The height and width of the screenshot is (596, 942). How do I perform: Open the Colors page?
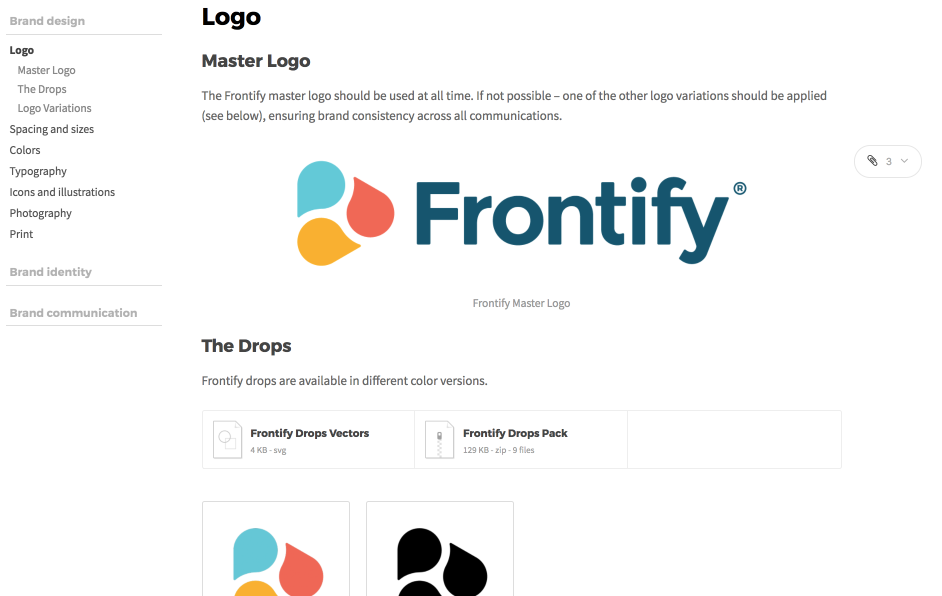(25, 150)
